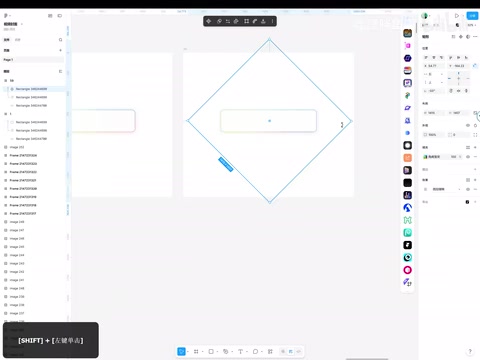Image resolution: width=480 pixels, height=360 pixels.
Task: Click the blue Share button
Action: (472, 16)
